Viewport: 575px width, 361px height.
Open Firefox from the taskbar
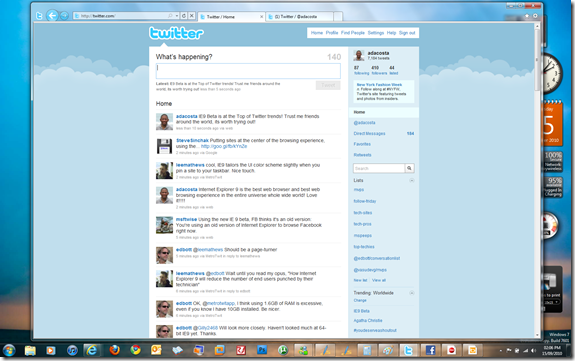coord(114,350)
